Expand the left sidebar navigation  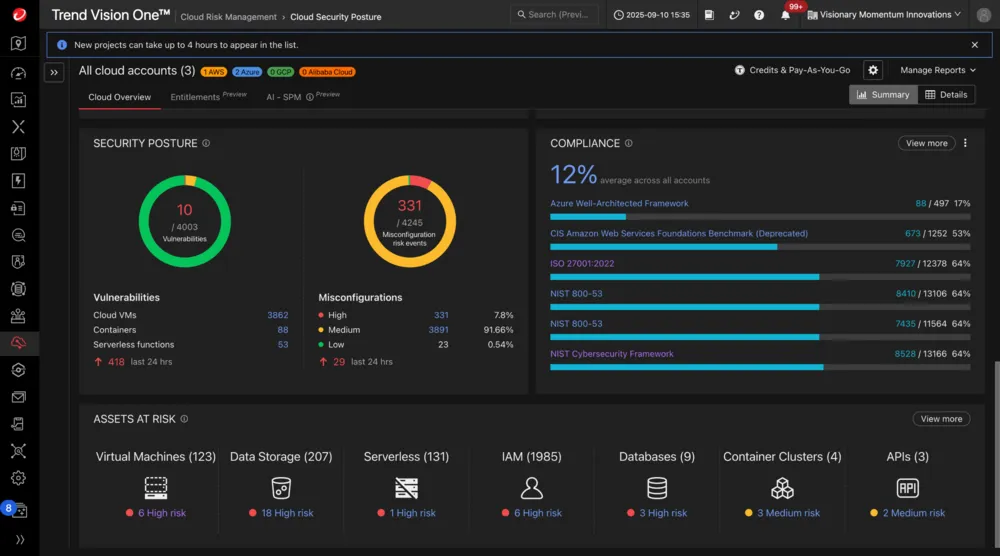[55, 72]
